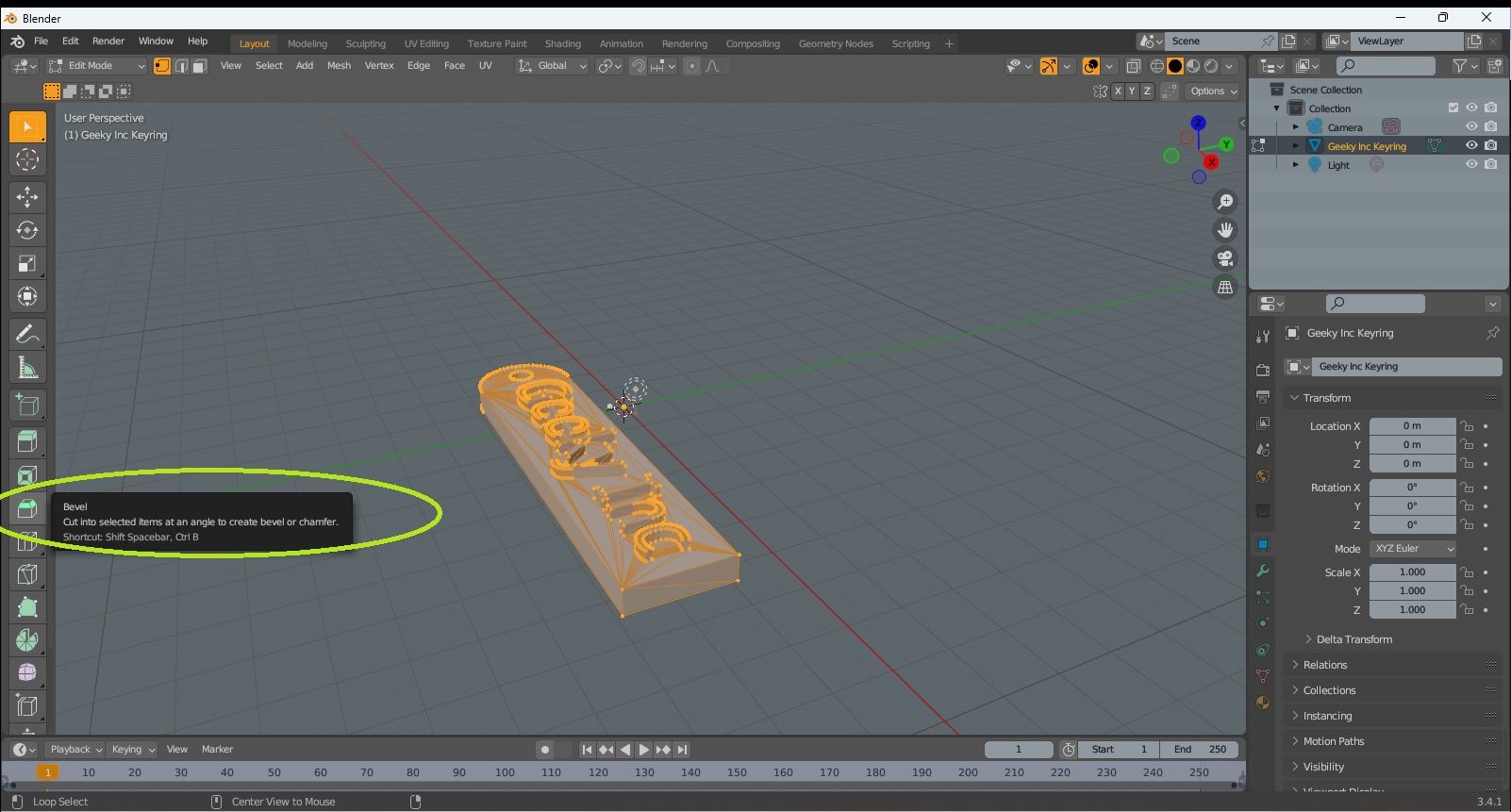Screen dimensions: 1511x812
Task: Expand the Camera item in outliner
Action: [x=1296, y=127]
